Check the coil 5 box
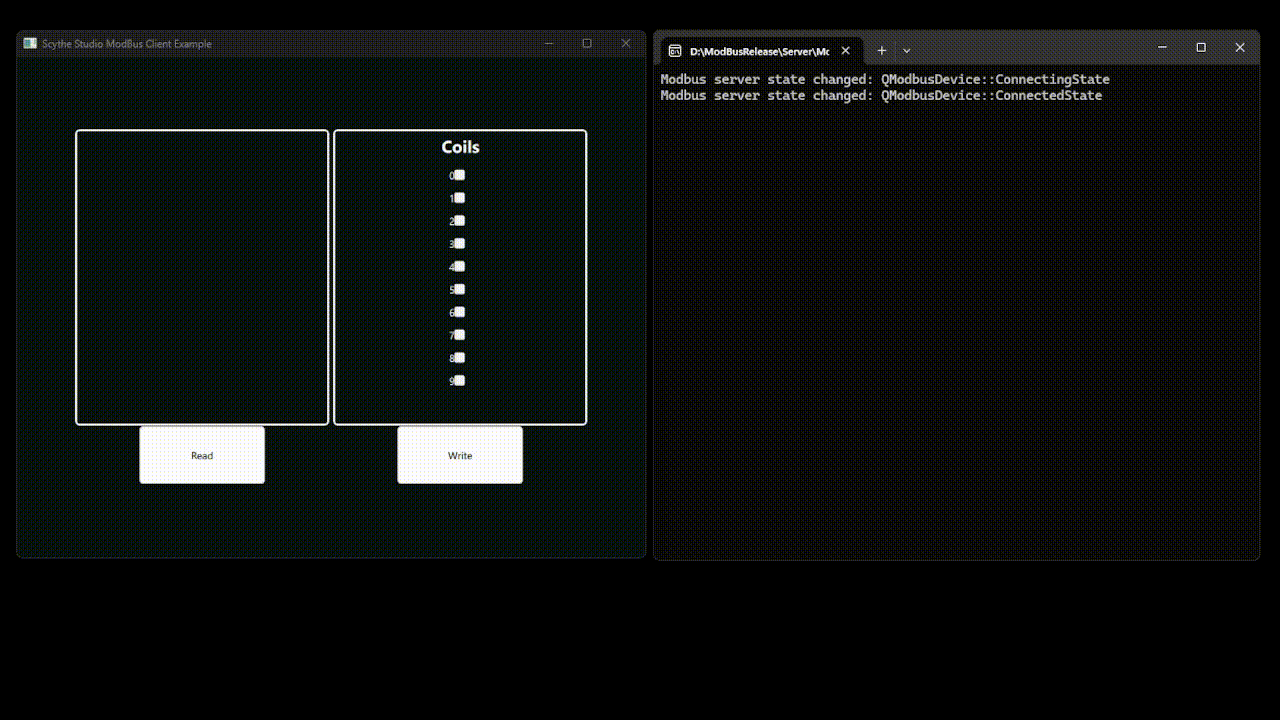 pos(459,288)
